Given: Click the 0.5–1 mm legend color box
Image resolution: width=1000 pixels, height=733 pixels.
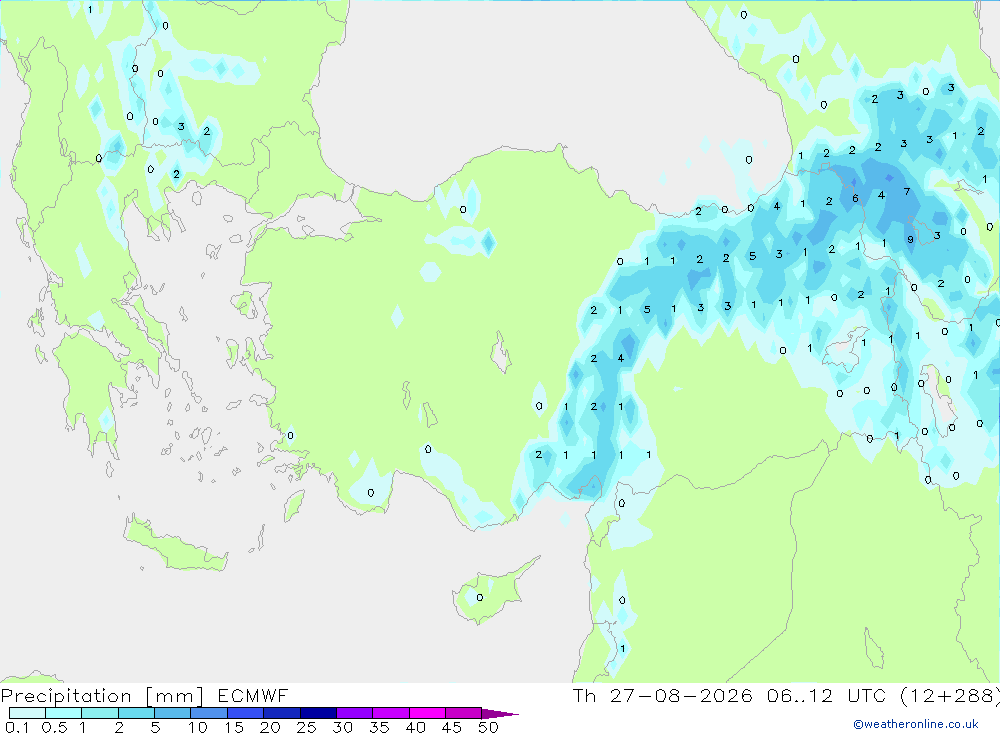Looking at the screenshot, I should (64, 713).
